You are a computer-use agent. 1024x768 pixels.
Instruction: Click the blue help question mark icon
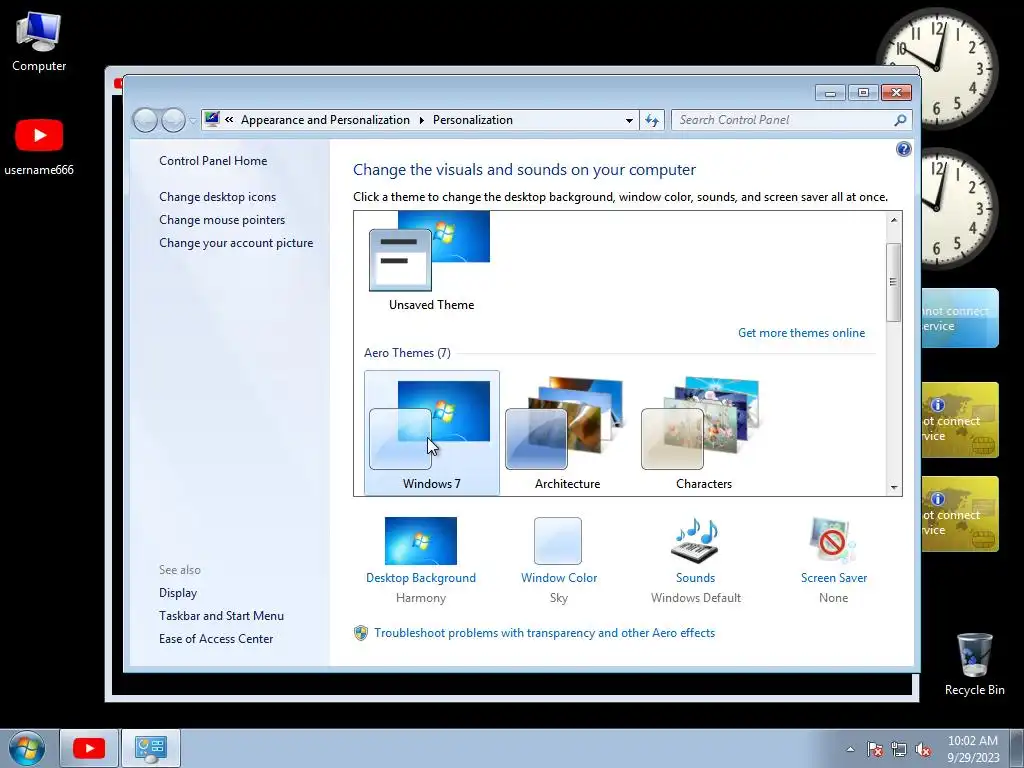[903, 149]
